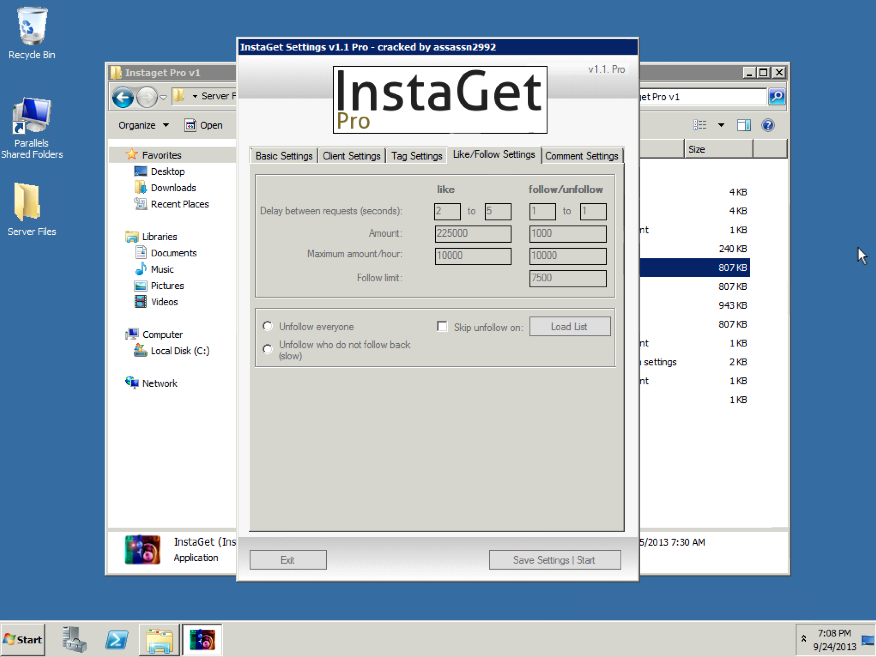Screen dimensions: 876x657
Task: Click follow/unfollow Maximum amount/hour field
Action: [568, 256]
